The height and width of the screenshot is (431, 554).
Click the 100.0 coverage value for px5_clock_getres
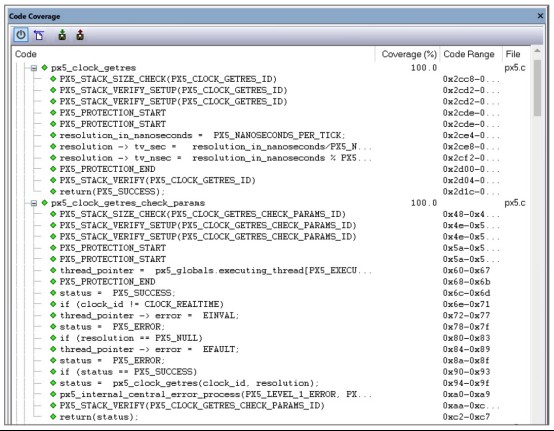coord(424,68)
